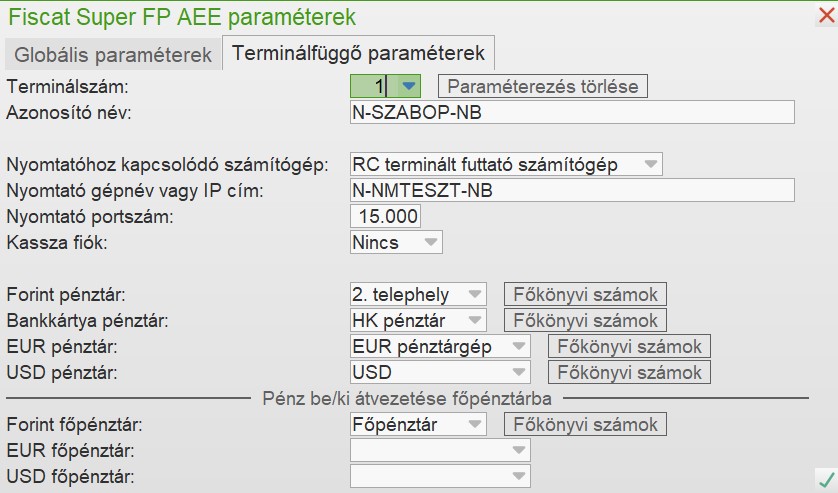Expand Nyomtatóhoz kapcsolódó számítógép dropdown
The height and width of the screenshot is (493, 838).
(651, 163)
